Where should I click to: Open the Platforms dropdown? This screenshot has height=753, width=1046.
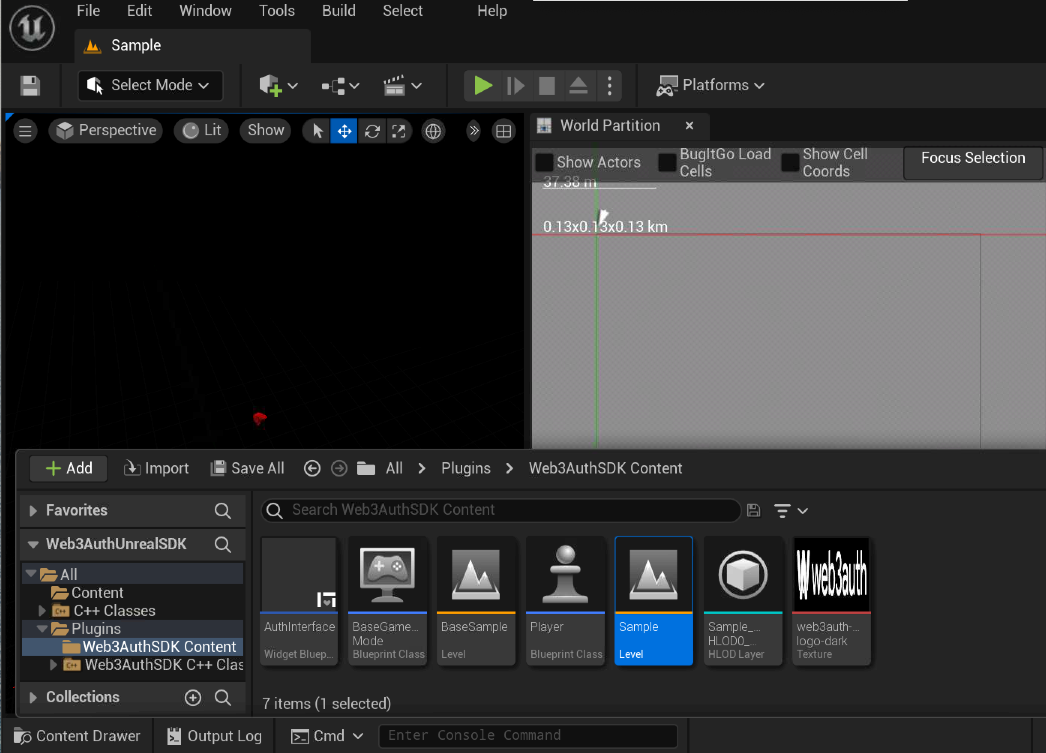pyautogui.click(x=711, y=85)
